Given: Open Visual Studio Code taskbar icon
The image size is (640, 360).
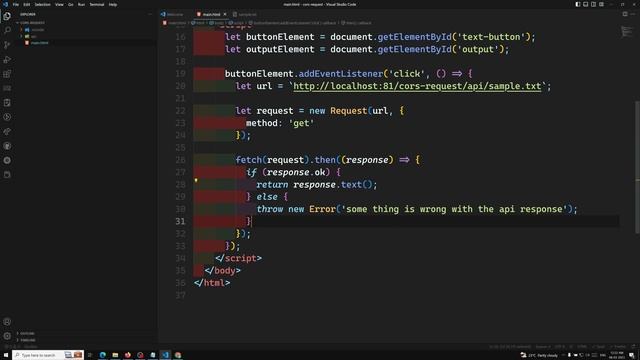Looking at the screenshot, I should 165,355.
